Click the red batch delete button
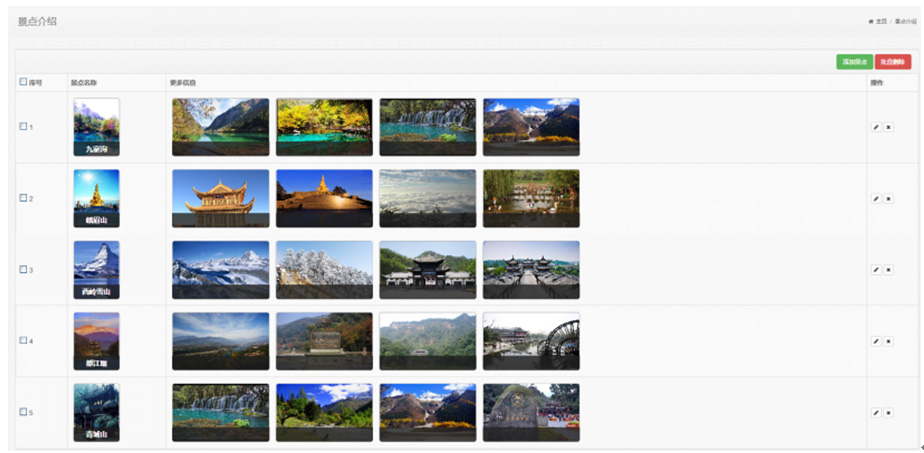The width and height of the screenshot is (924, 453). pos(893,62)
